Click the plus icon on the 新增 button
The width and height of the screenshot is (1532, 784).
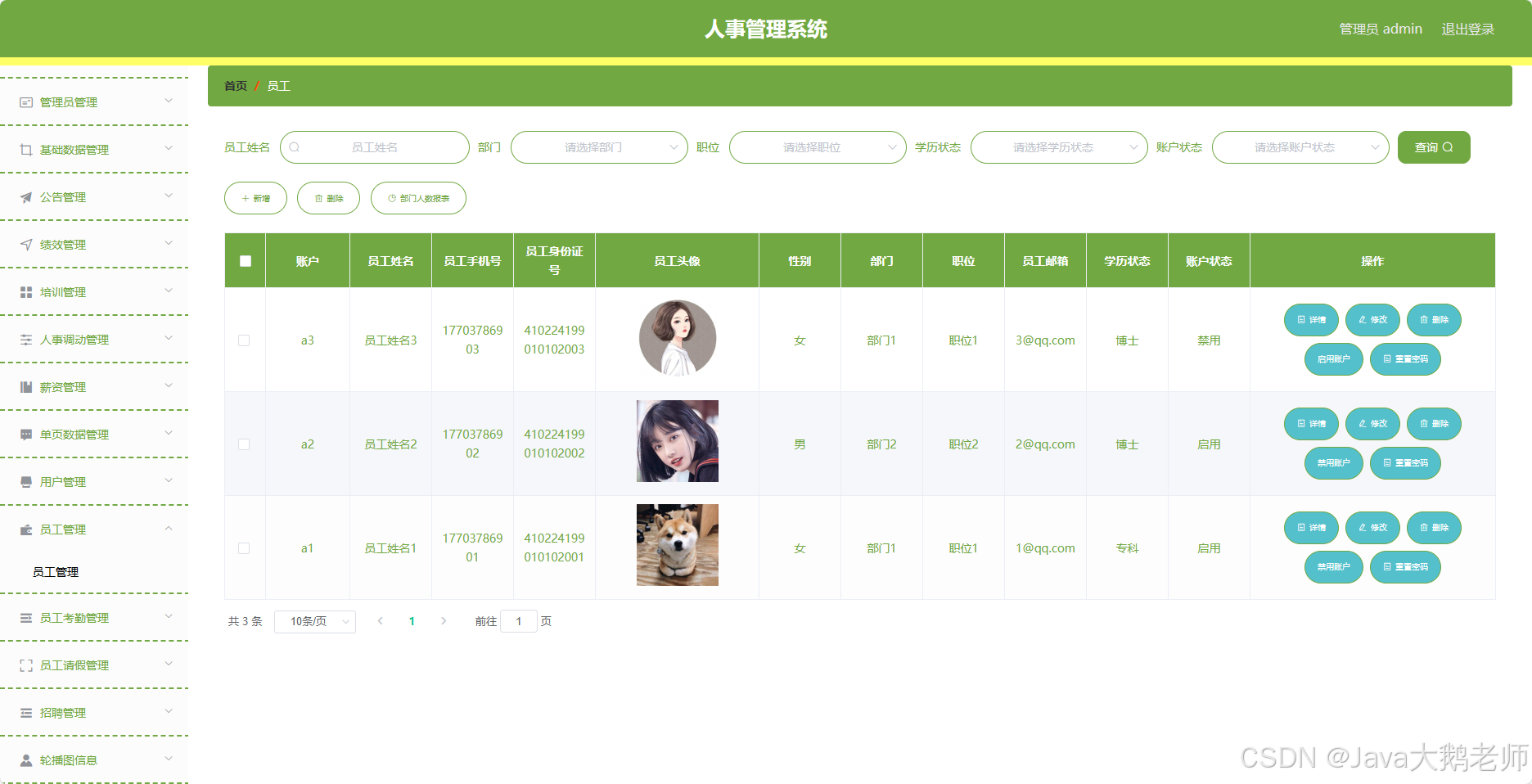click(x=246, y=199)
